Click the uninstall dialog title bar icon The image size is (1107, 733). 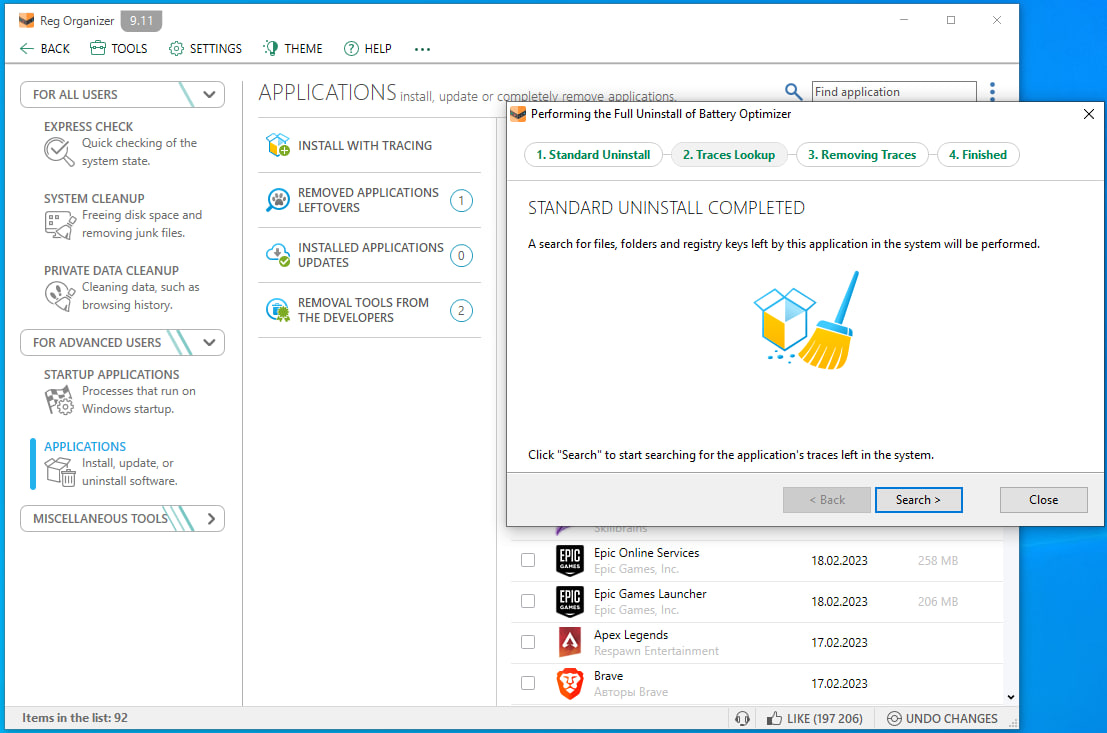pos(518,114)
